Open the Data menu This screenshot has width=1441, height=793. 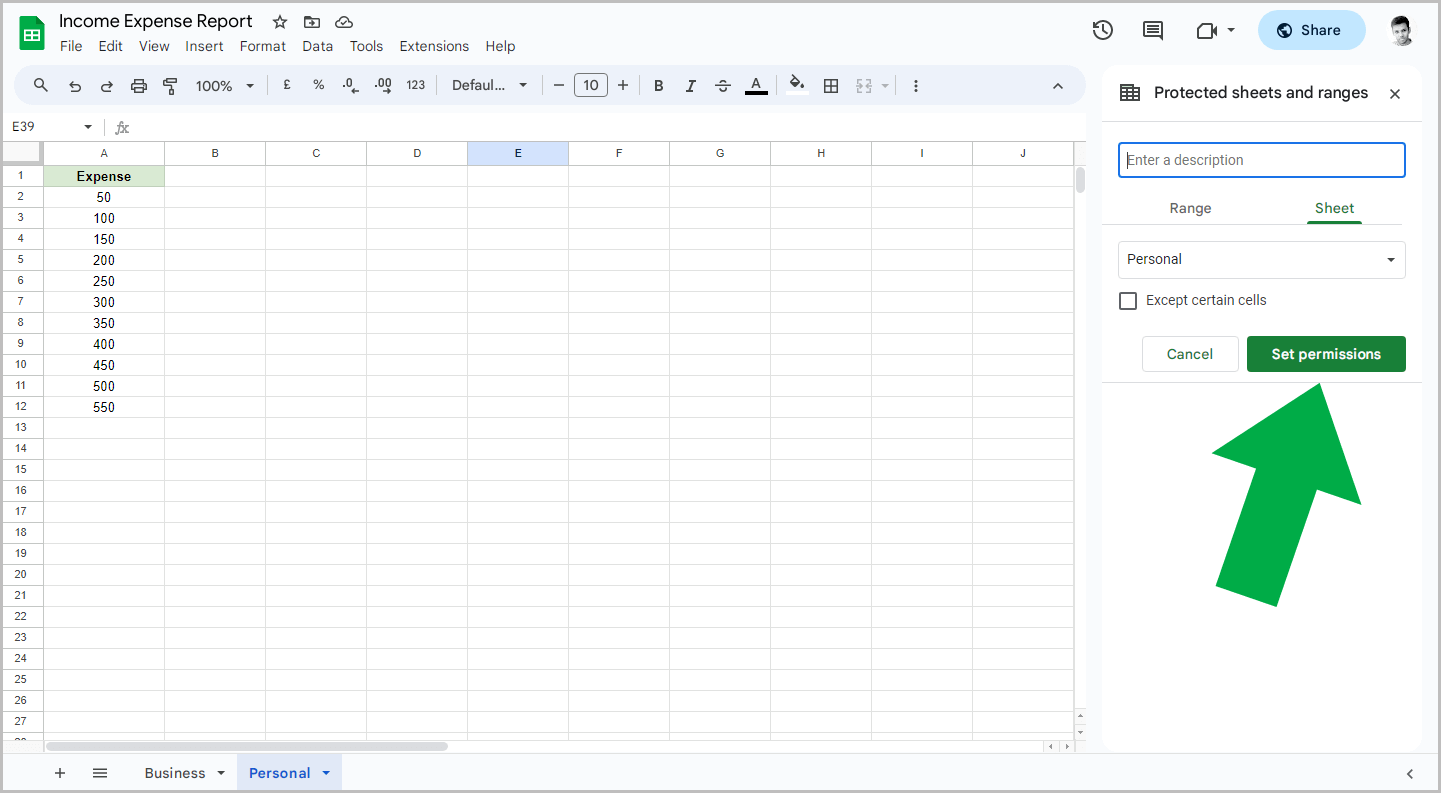(x=317, y=46)
